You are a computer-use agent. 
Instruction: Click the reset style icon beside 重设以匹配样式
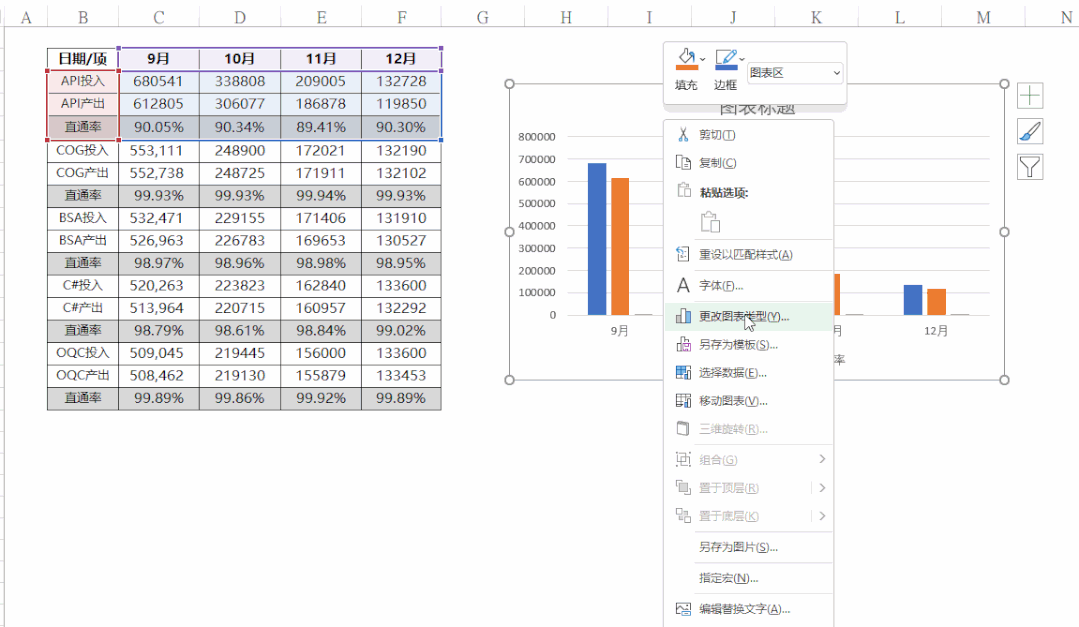point(683,255)
